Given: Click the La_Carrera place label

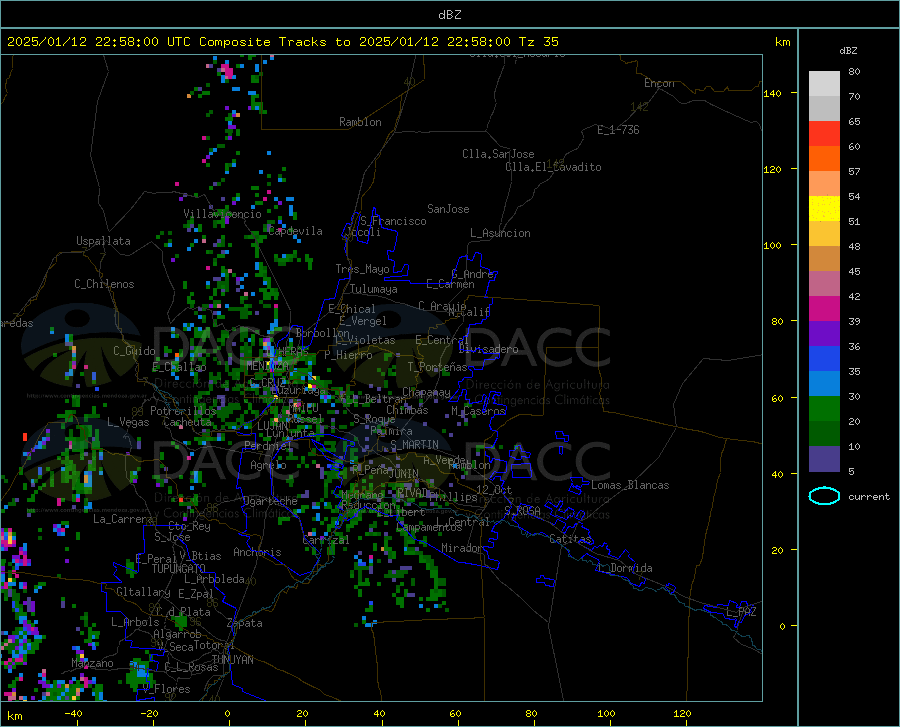Looking at the screenshot, I should [x=123, y=519].
